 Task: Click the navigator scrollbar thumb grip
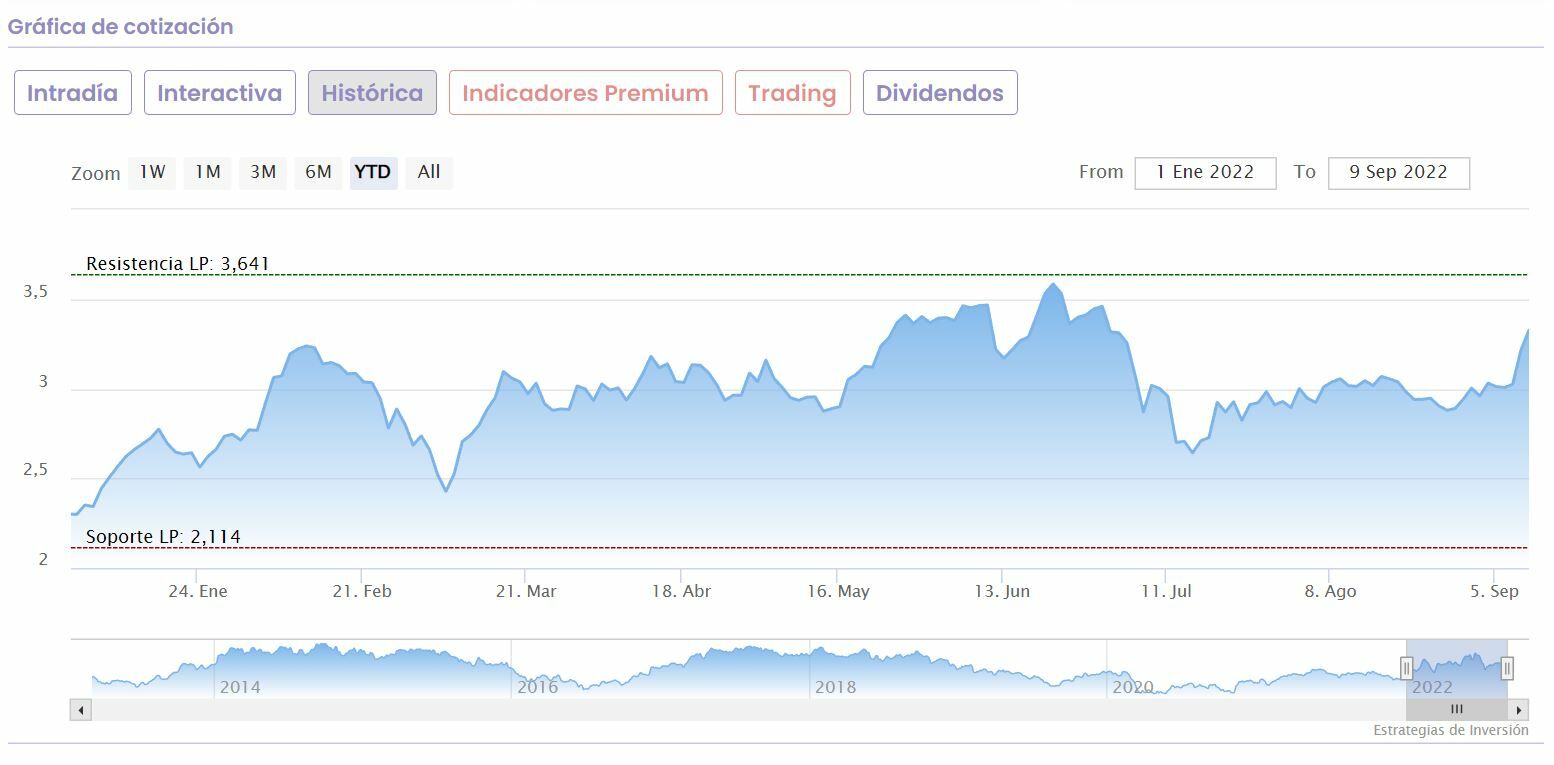click(x=1456, y=710)
